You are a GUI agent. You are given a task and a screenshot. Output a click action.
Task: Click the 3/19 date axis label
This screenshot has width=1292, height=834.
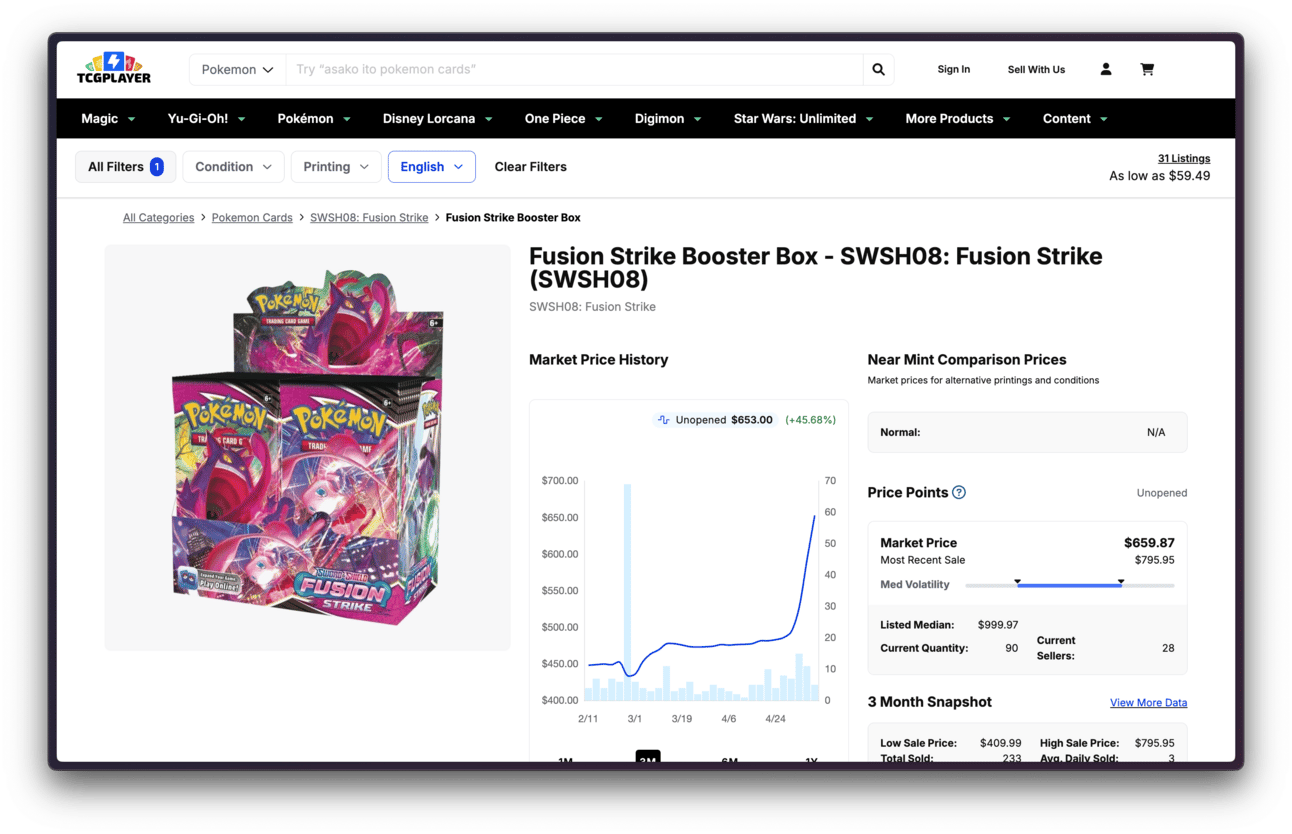(x=682, y=719)
